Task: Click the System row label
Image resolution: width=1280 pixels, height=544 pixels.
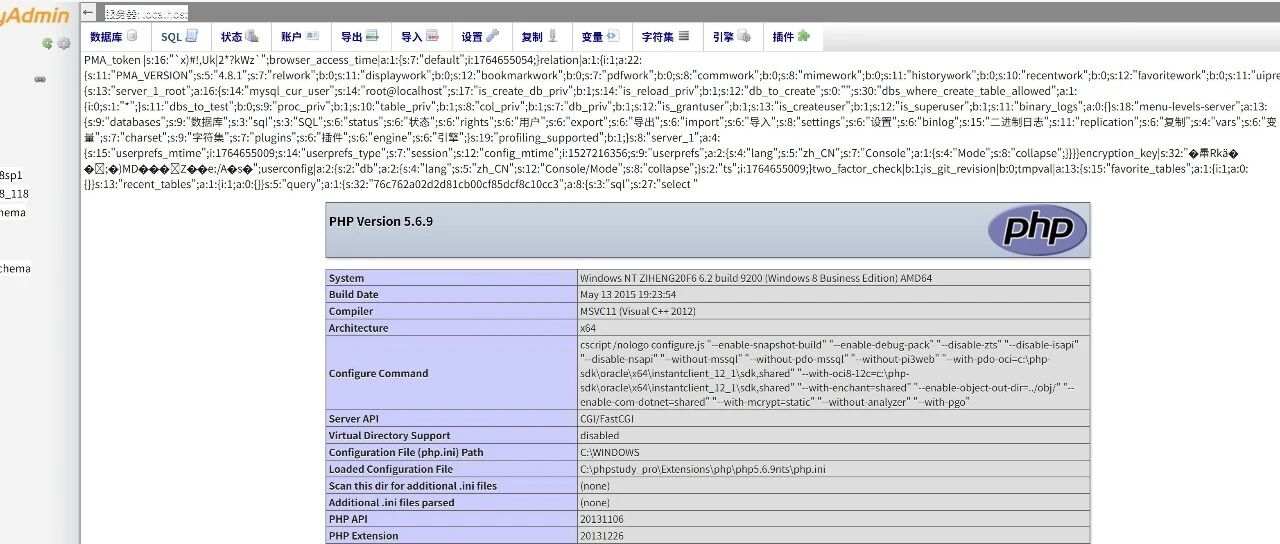Action: pos(347,278)
